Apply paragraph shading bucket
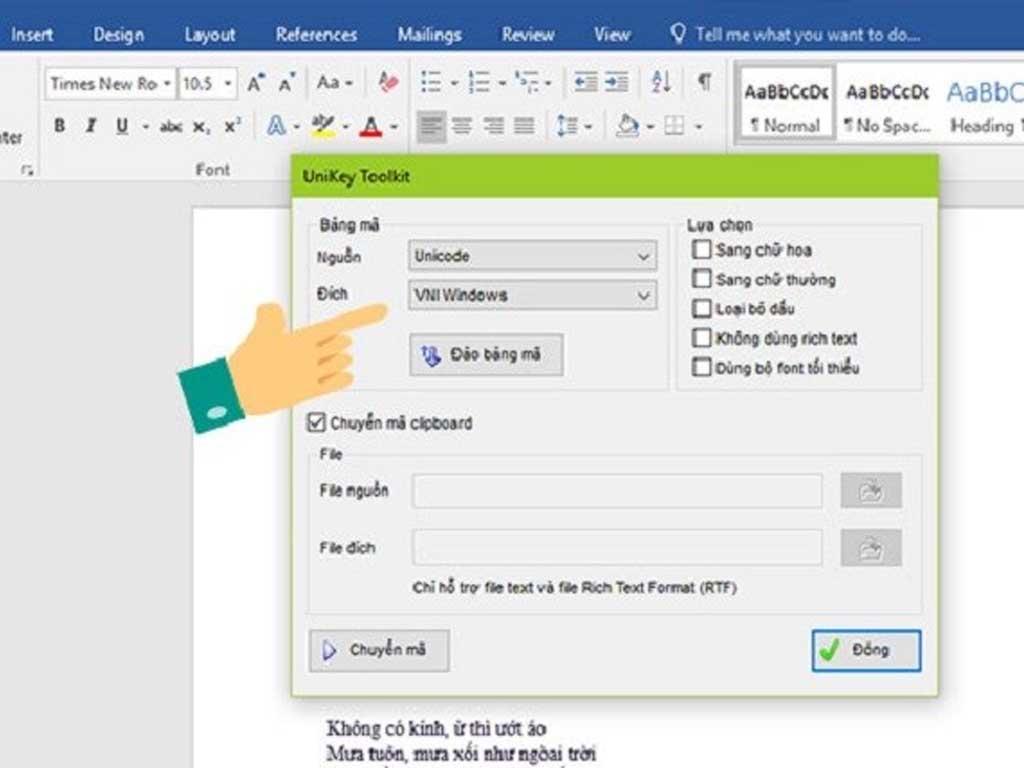This screenshot has width=1024, height=768. (628, 125)
